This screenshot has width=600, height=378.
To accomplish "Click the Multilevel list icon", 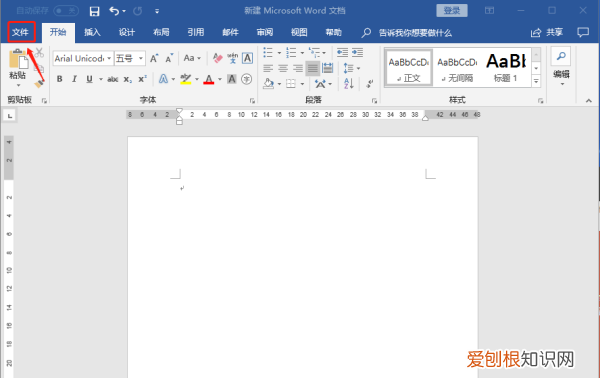I will pyautogui.click(x=314, y=52).
